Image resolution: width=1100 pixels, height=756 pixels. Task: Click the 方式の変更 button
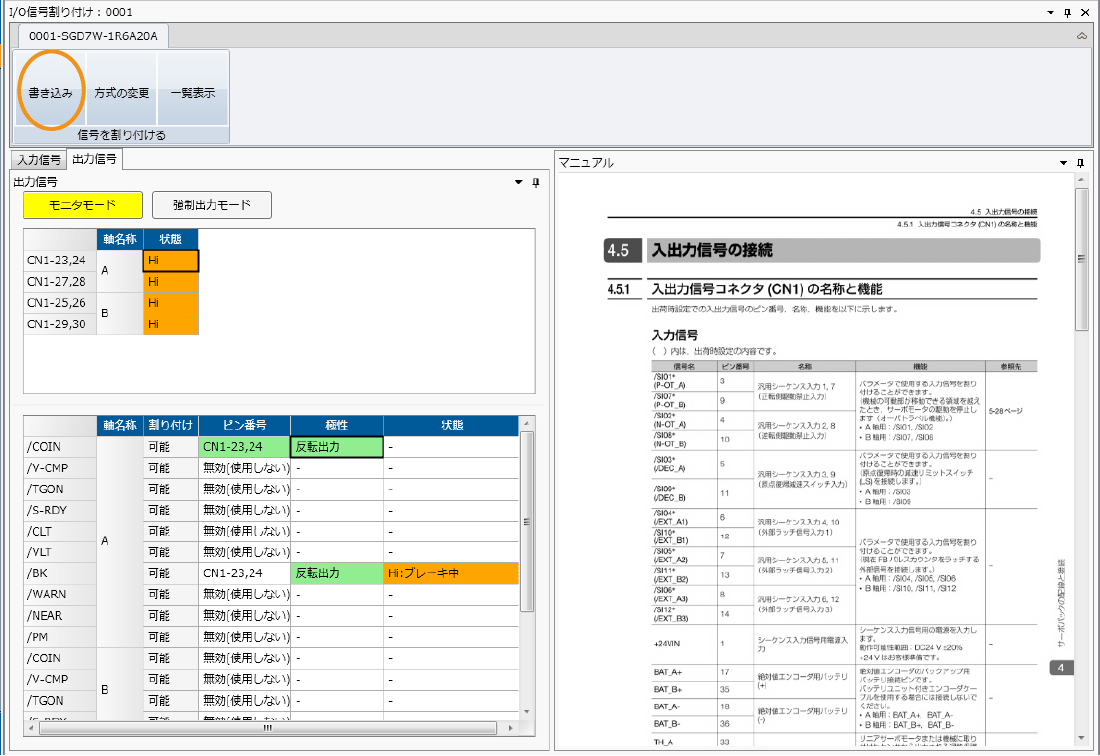click(121, 93)
